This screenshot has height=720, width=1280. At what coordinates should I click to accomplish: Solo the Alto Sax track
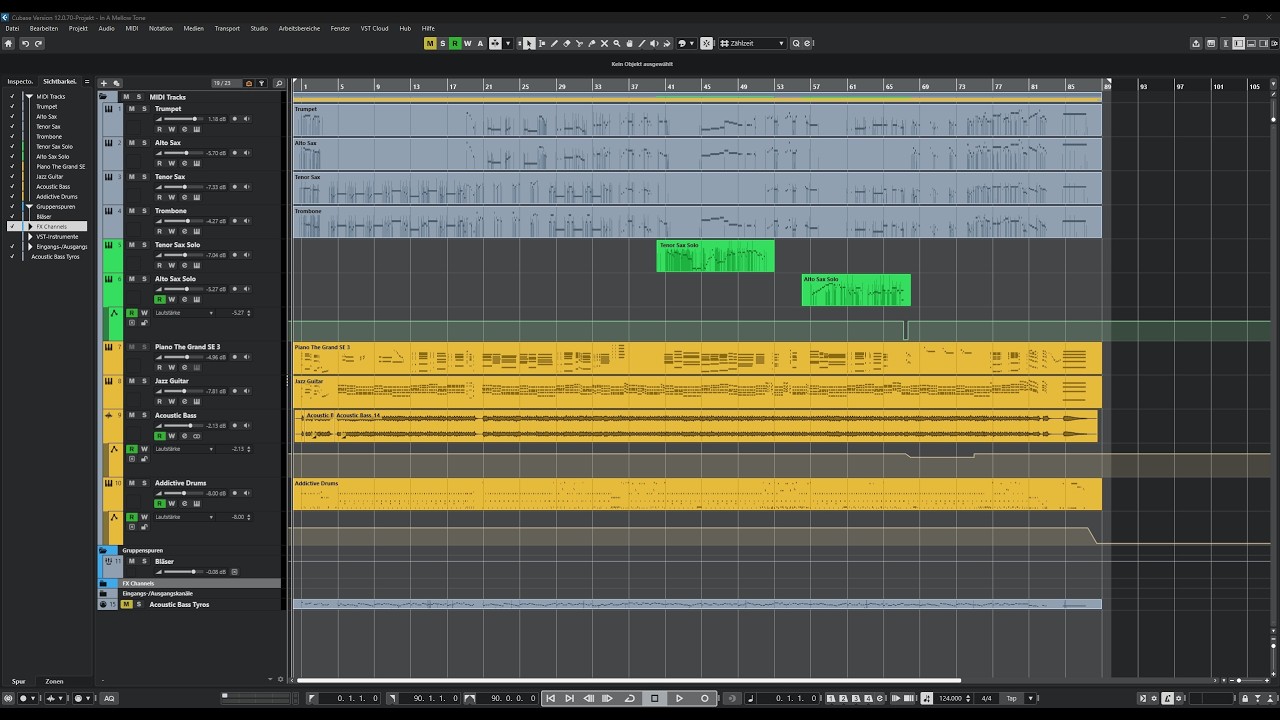144,143
